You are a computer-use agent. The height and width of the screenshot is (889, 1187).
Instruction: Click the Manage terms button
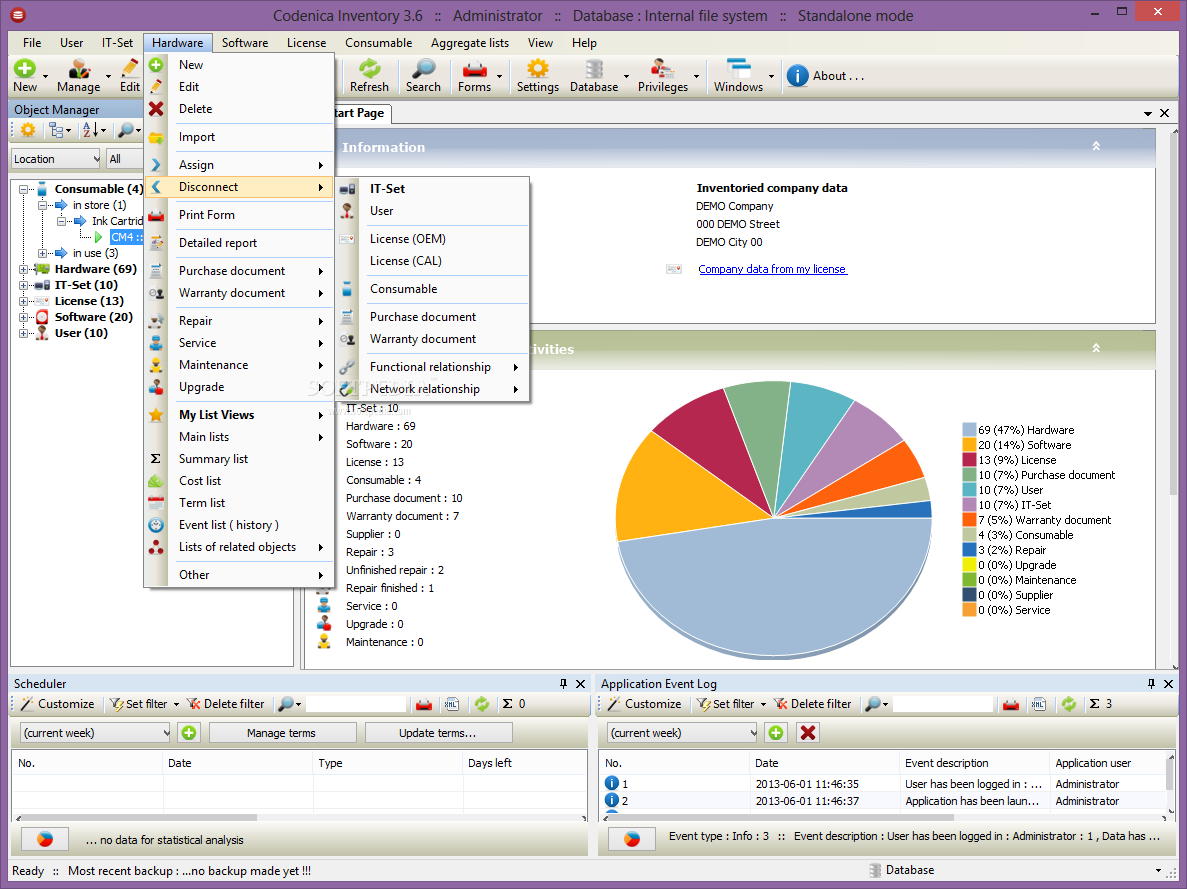[x=282, y=733]
